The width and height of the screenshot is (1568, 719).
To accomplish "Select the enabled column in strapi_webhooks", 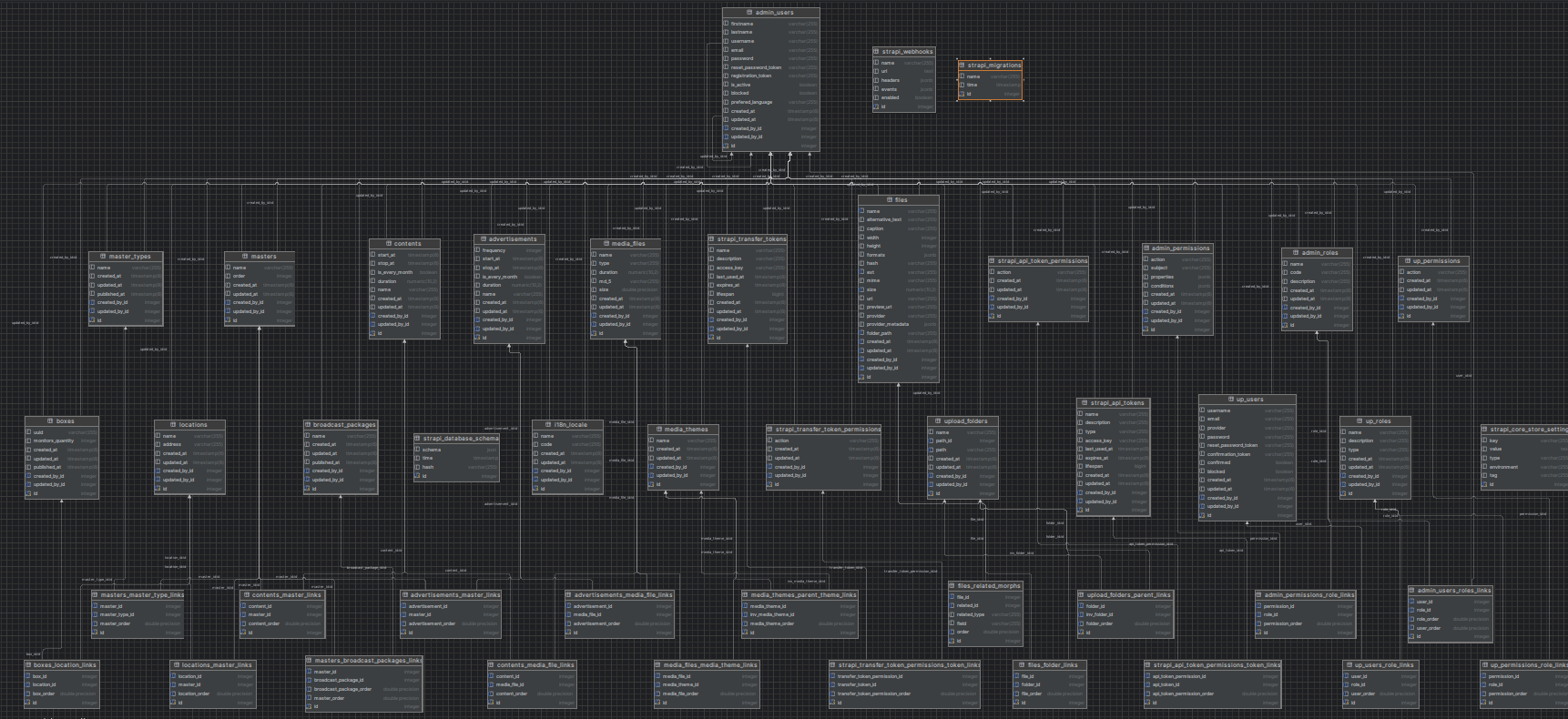I will click(890, 98).
